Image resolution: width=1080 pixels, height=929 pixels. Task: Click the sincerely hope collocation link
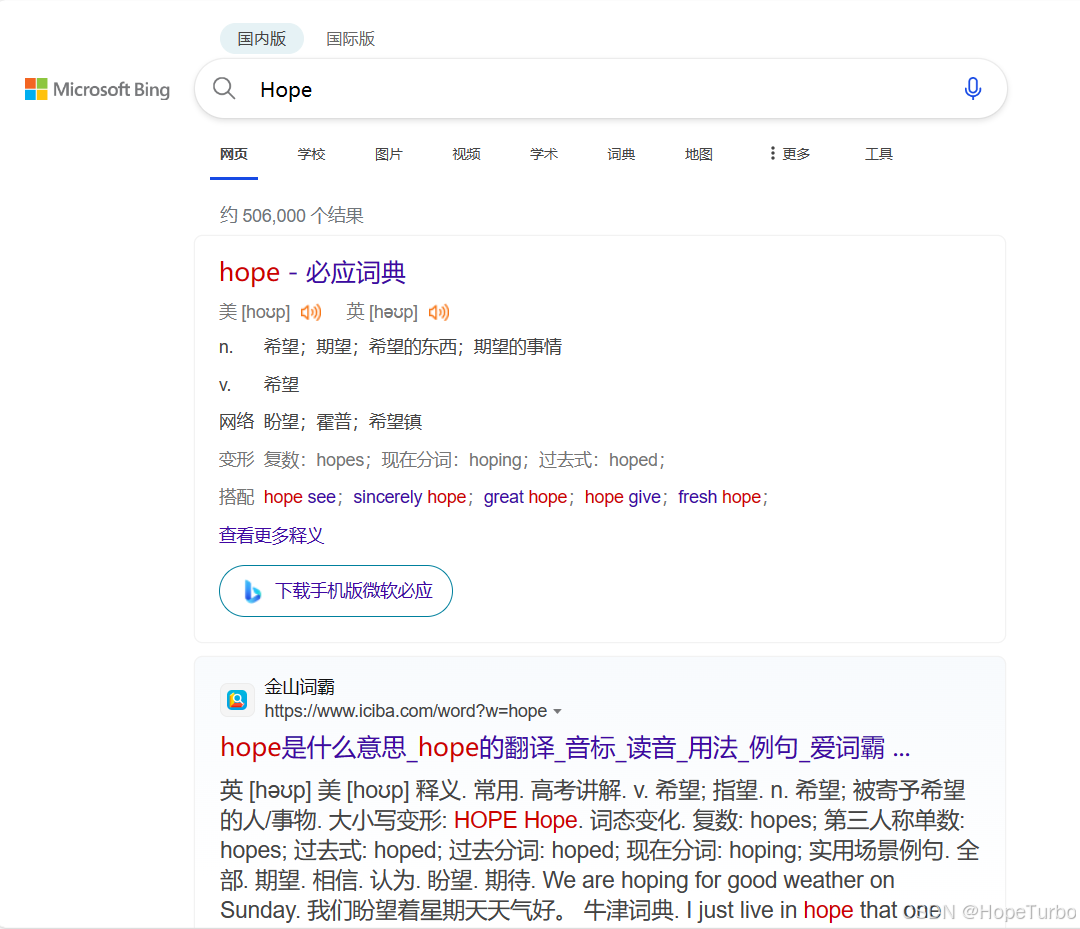pos(410,497)
